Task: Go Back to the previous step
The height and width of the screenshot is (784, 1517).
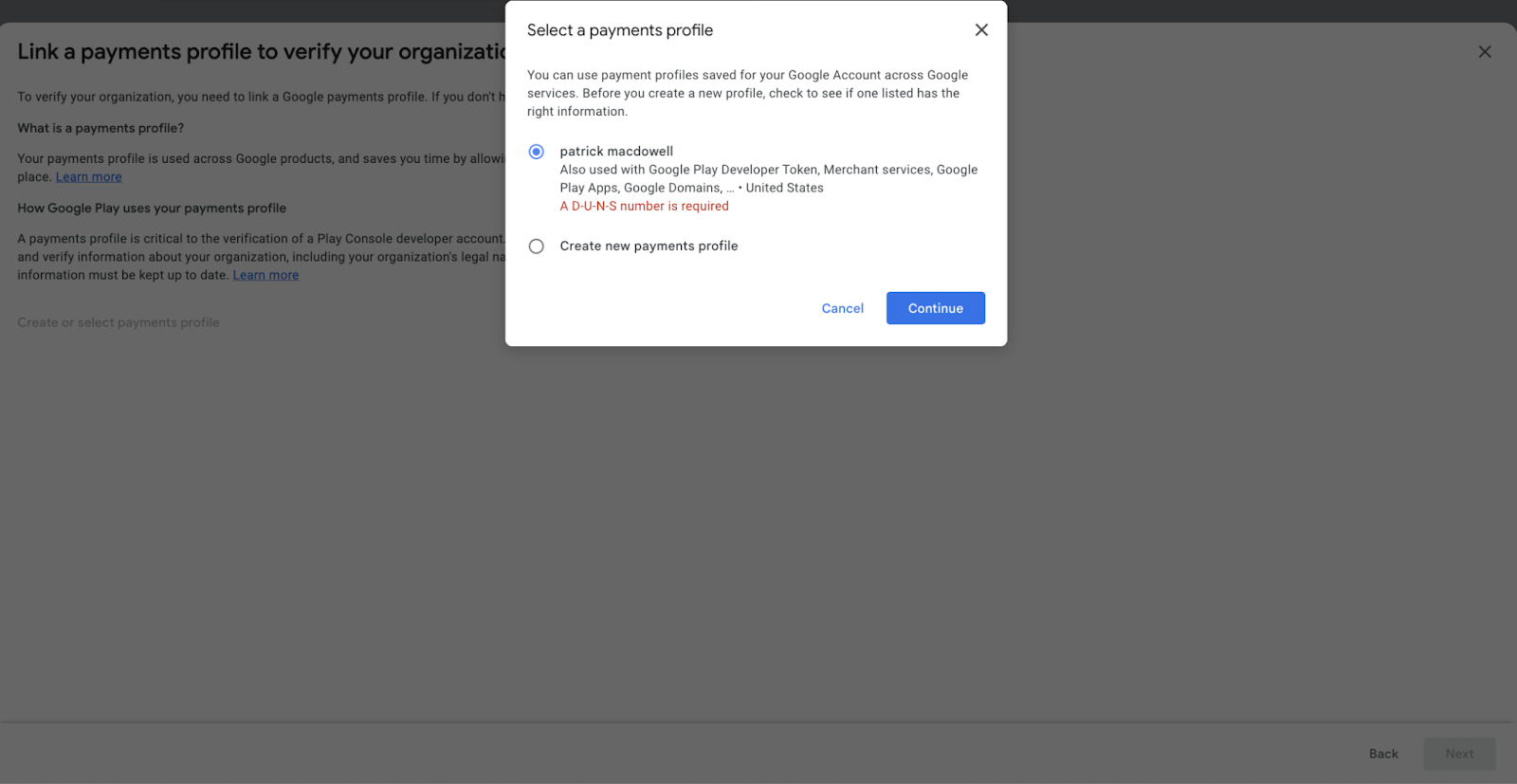Action: click(1383, 754)
